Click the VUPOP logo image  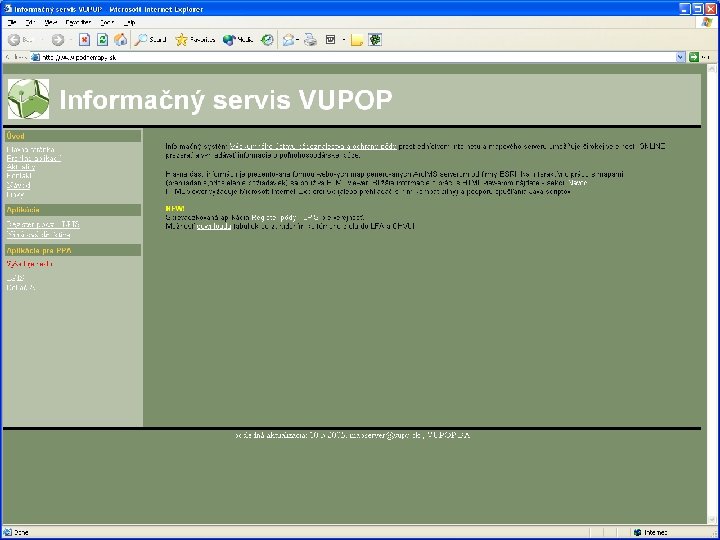point(28,99)
